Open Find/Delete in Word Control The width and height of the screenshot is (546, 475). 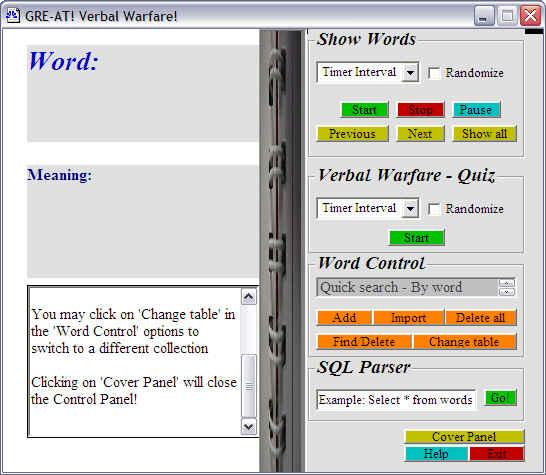(364, 342)
